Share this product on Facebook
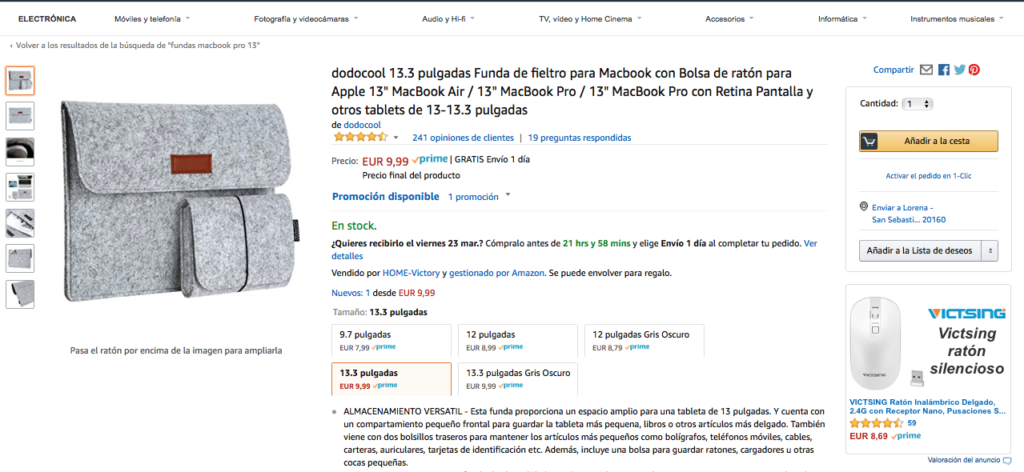The image size is (1024, 472). (943, 70)
